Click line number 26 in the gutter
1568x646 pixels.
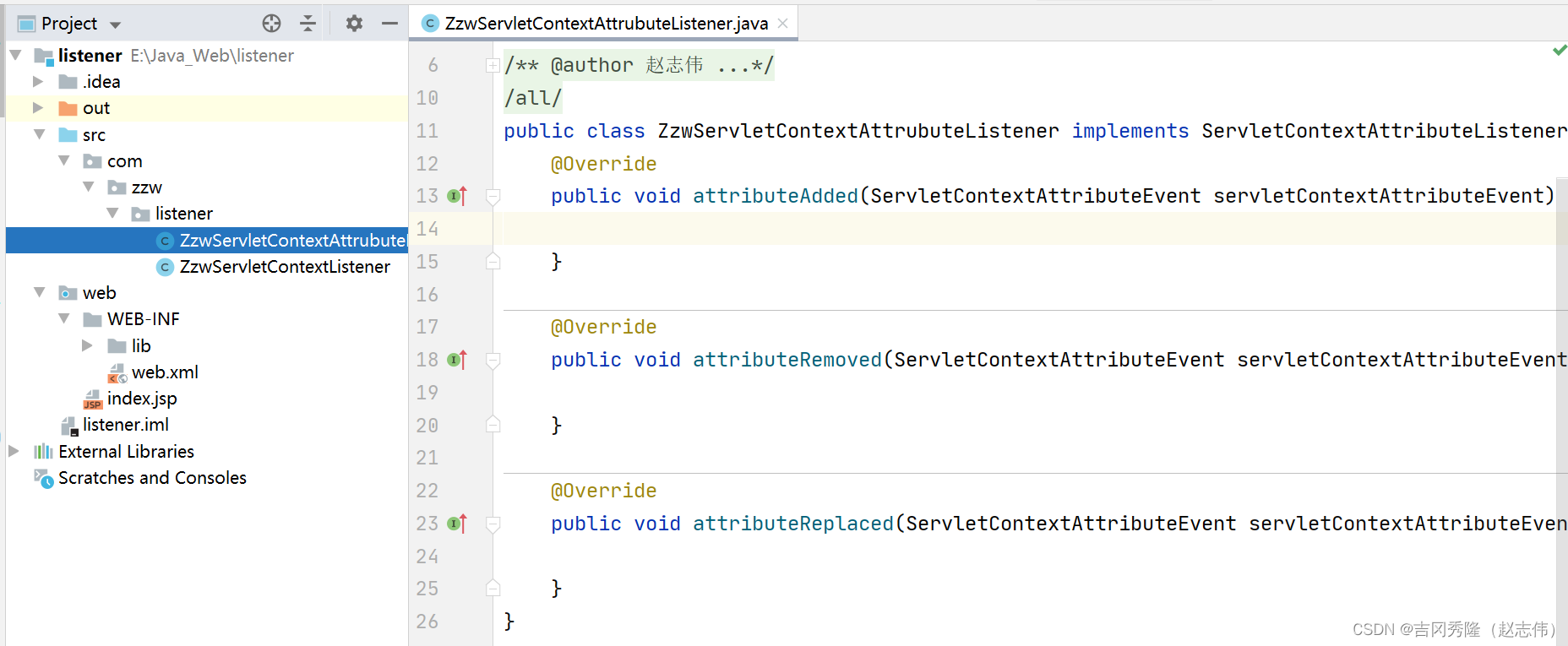[x=427, y=622]
